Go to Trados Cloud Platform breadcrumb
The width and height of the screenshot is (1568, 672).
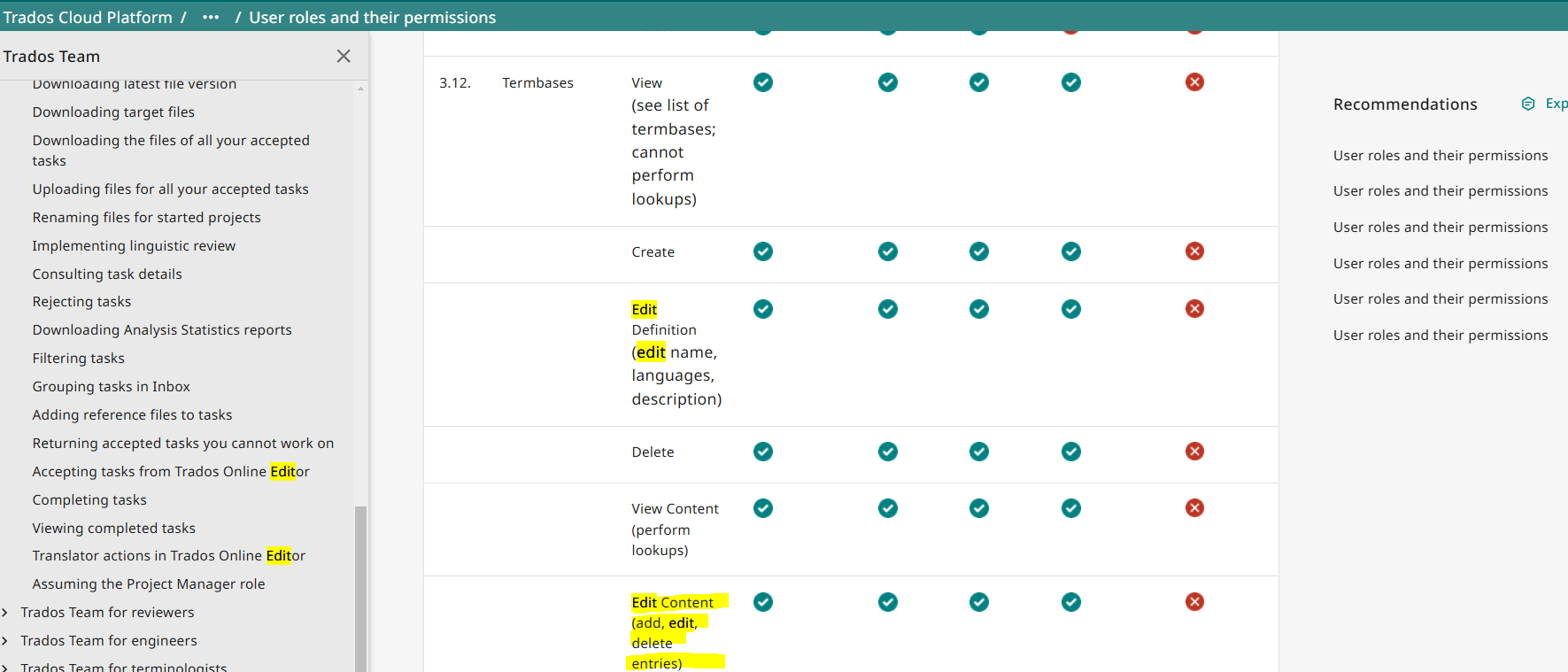pyautogui.click(x=88, y=18)
